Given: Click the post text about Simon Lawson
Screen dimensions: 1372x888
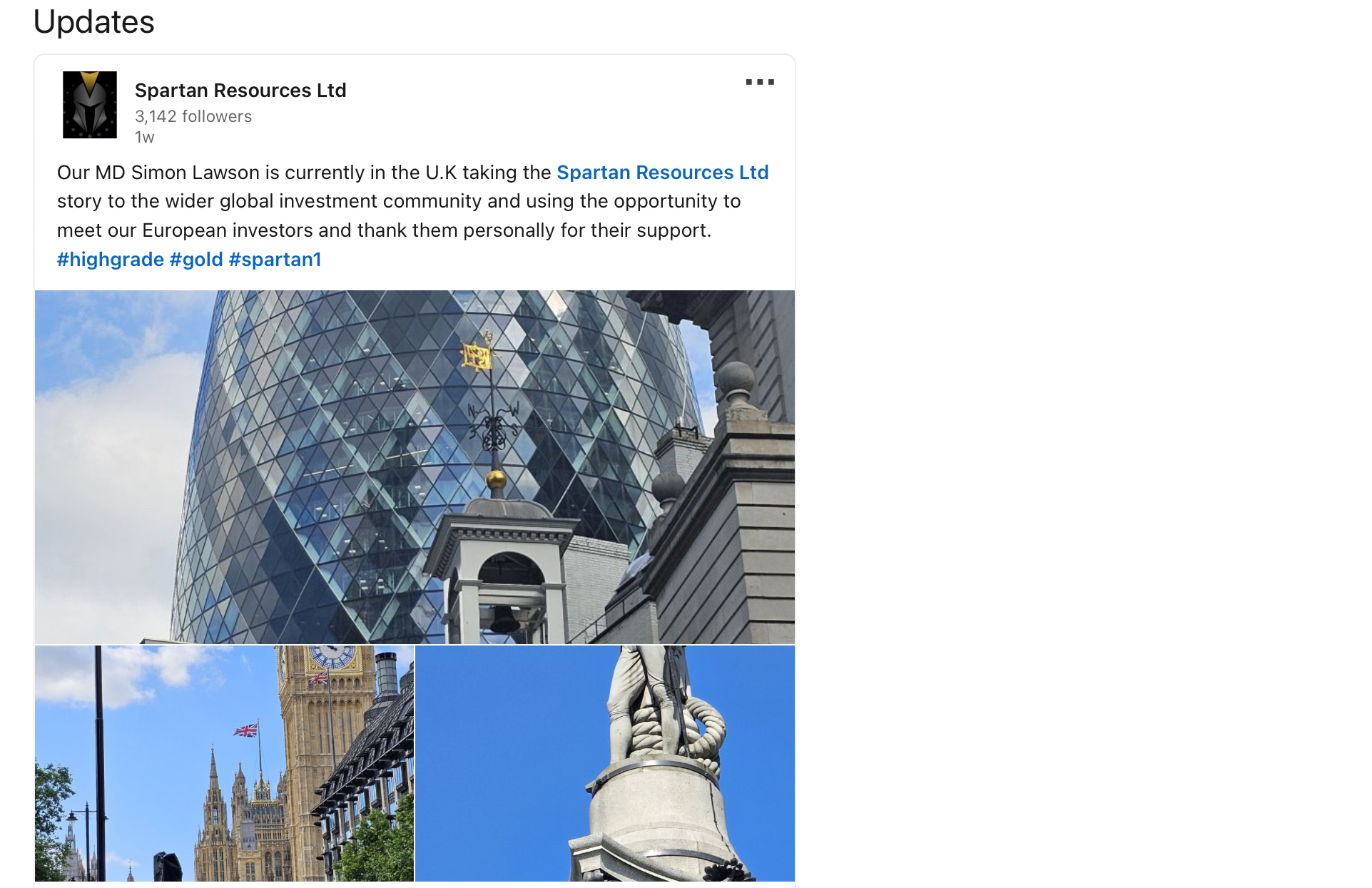Looking at the screenshot, I should coord(413,202).
